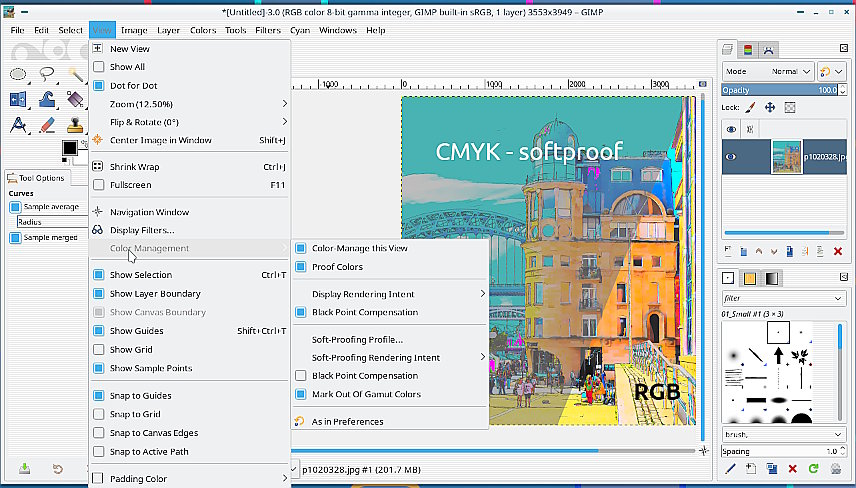
Task: Select the Free Select lasso tool
Action: (46, 74)
